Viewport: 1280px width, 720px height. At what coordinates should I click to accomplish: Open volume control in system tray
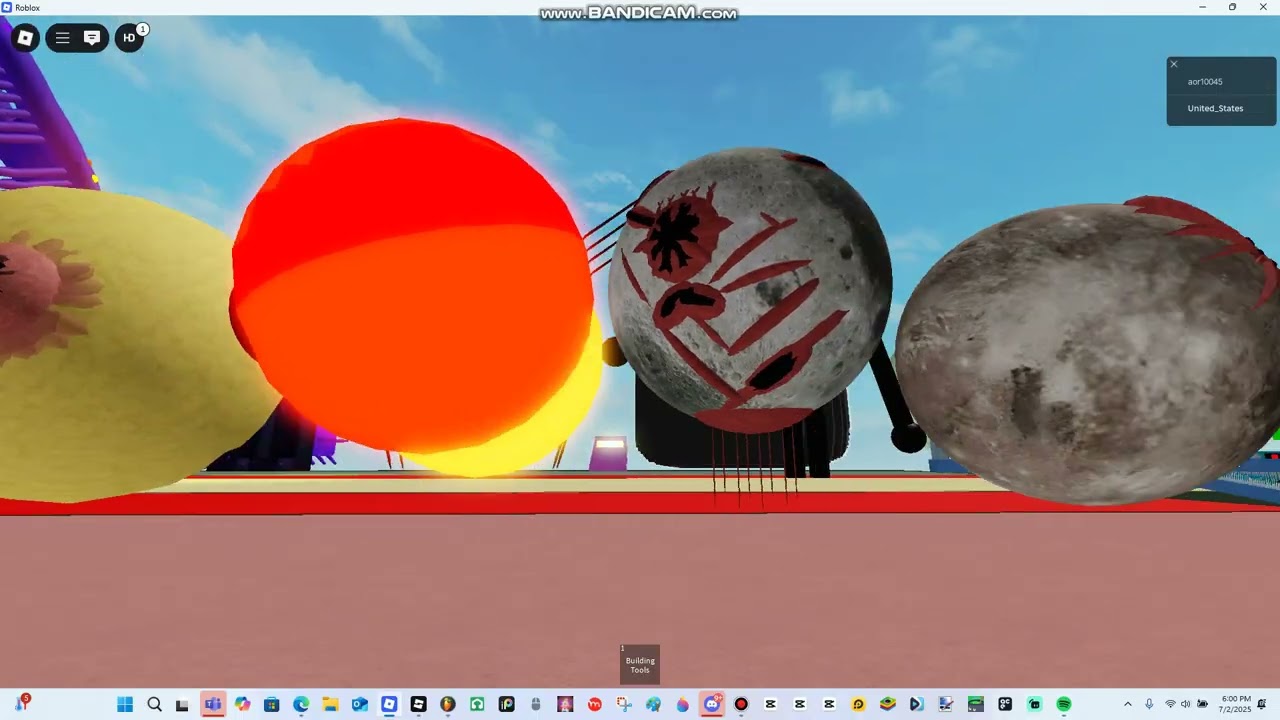(x=1185, y=705)
